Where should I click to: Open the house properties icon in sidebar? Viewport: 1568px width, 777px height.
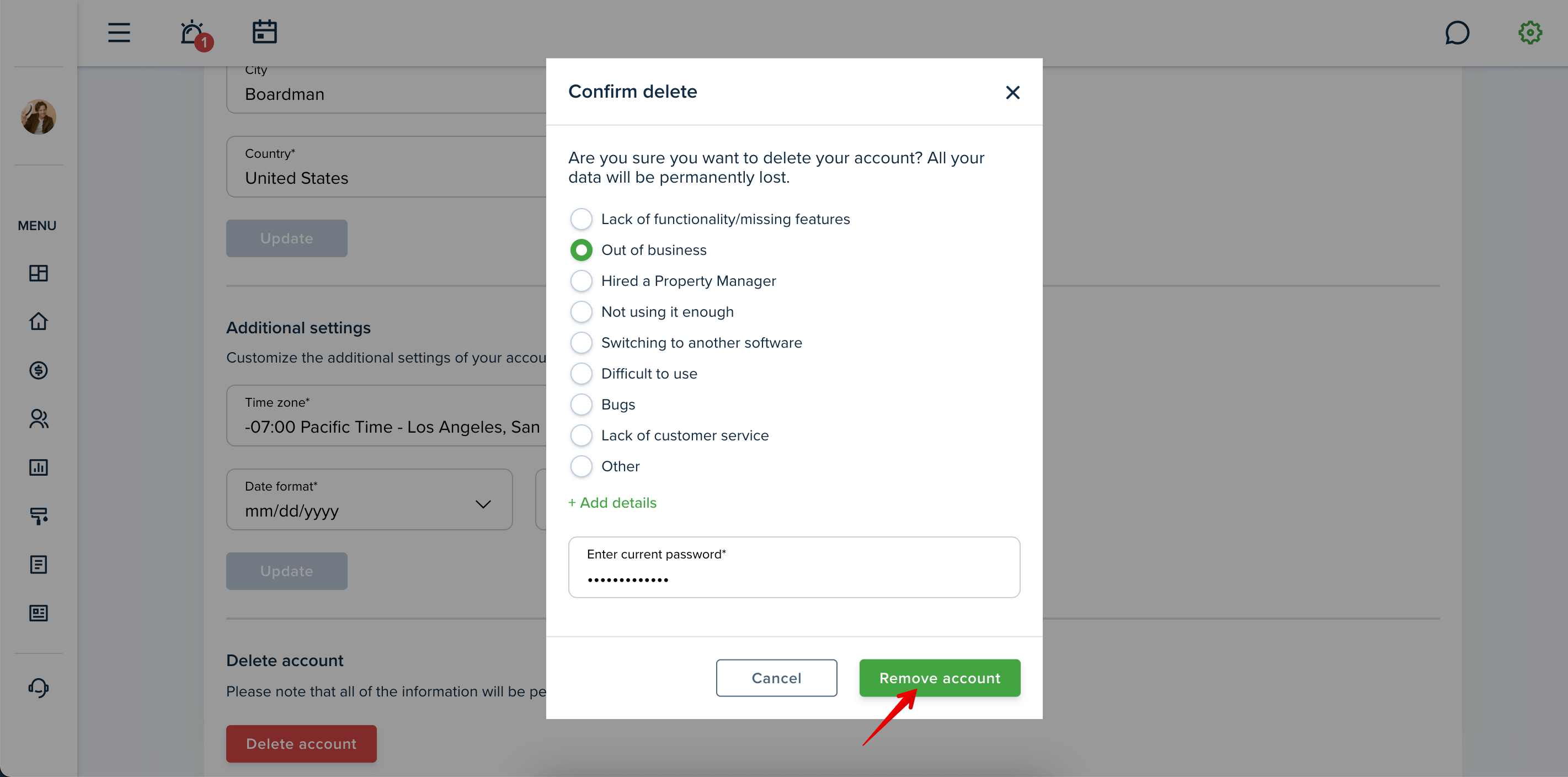tap(39, 321)
